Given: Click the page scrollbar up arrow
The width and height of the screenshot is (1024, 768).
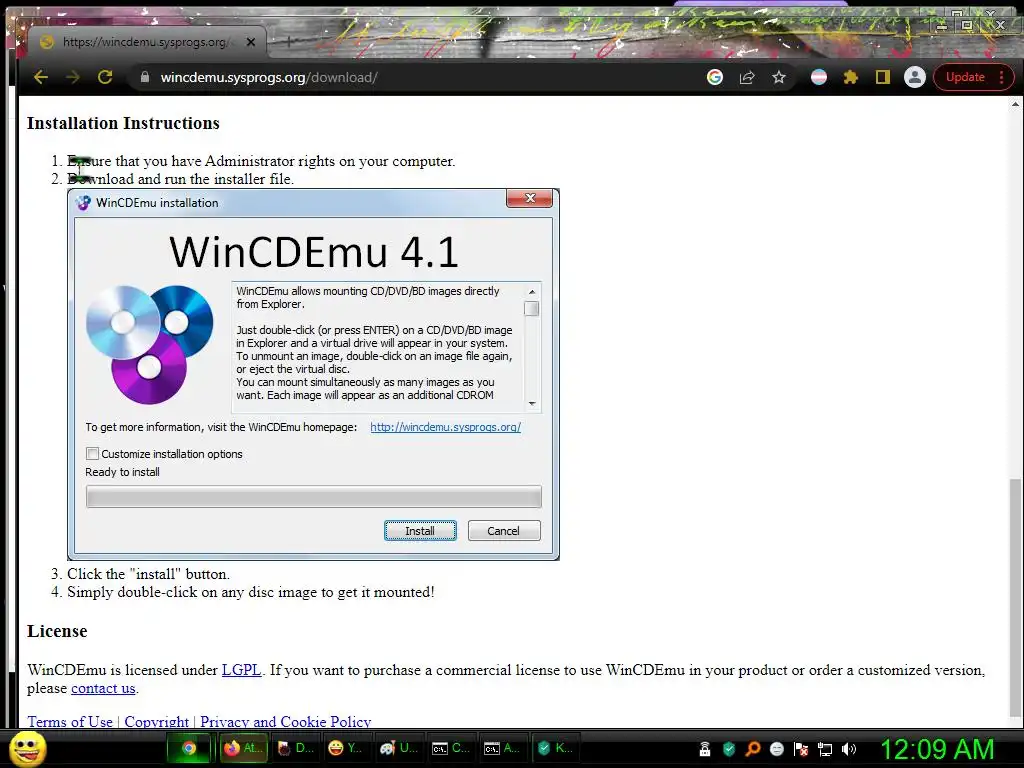Looking at the screenshot, I should tap(1016, 104).
